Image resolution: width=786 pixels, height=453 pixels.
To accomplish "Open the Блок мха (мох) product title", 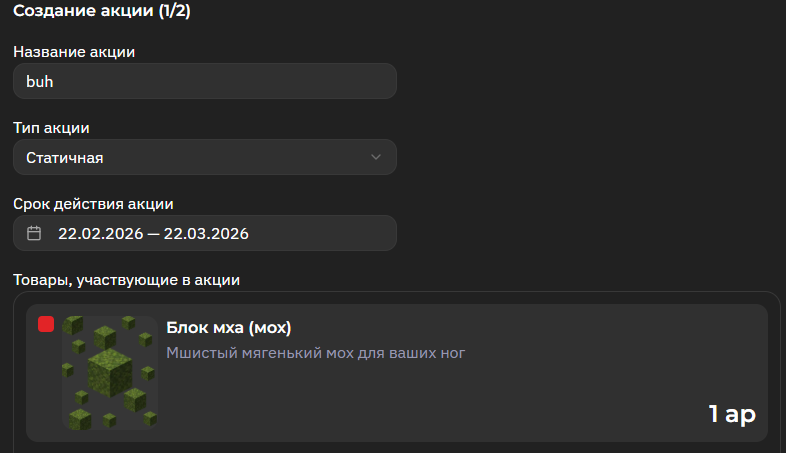I will pos(228,328).
